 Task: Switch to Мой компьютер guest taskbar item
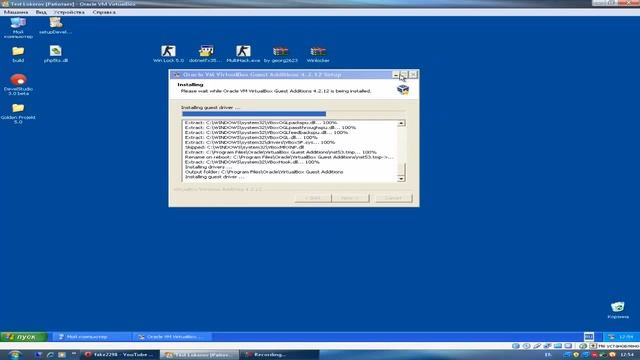pos(91,337)
